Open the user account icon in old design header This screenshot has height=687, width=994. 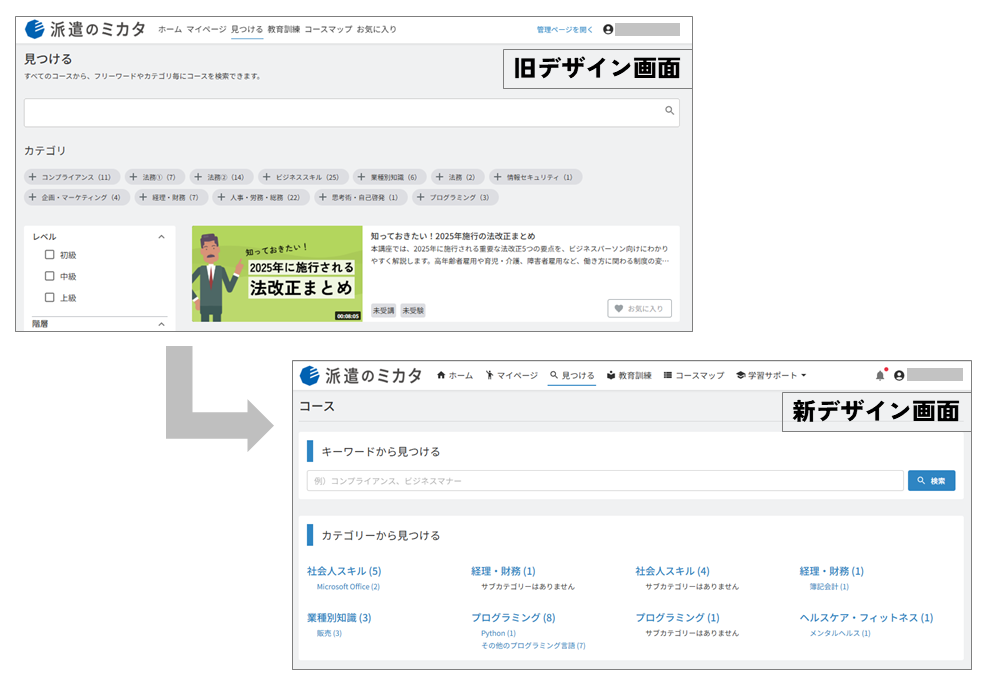(608, 29)
